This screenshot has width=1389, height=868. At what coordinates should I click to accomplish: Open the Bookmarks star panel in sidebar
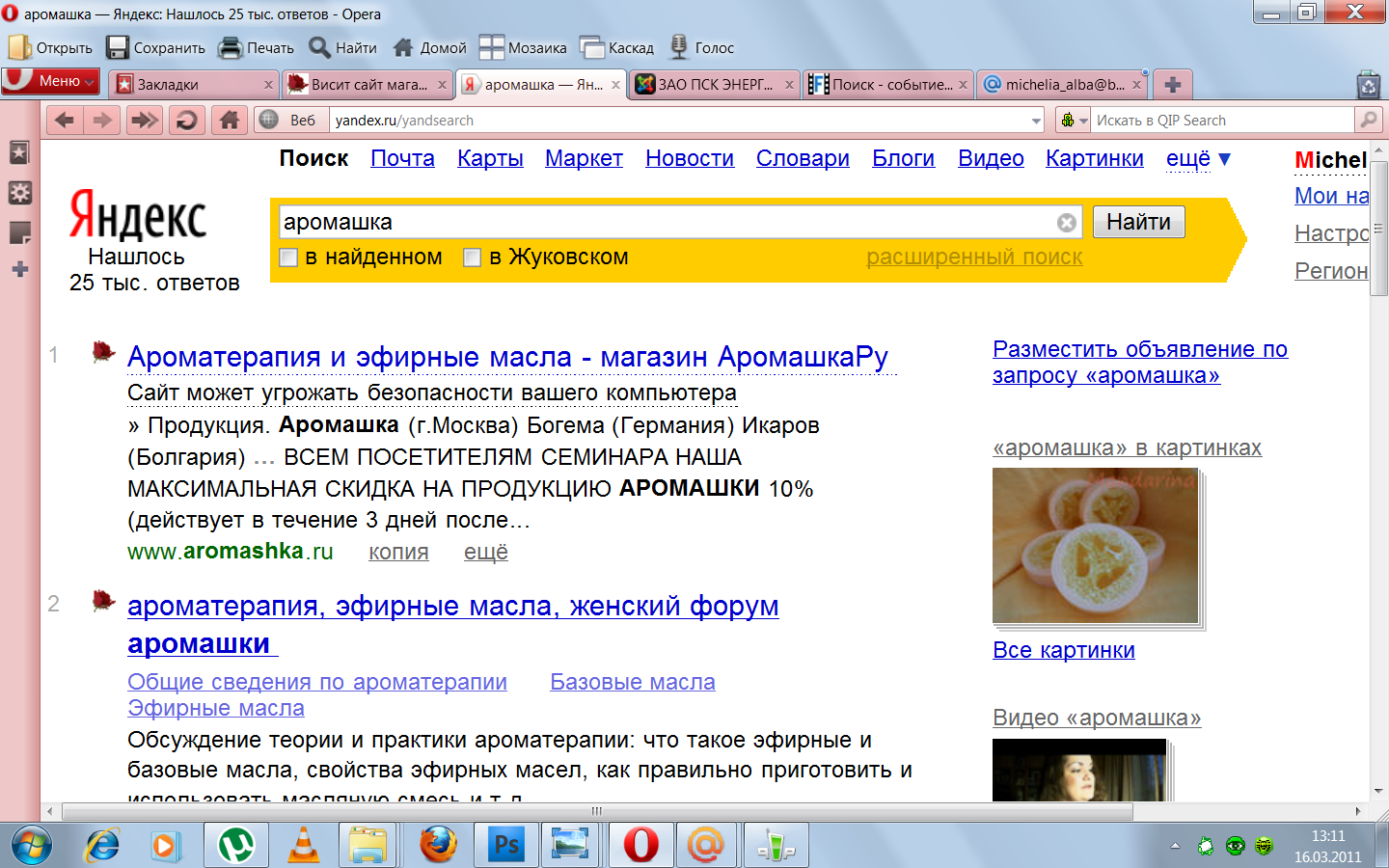tap(19, 152)
